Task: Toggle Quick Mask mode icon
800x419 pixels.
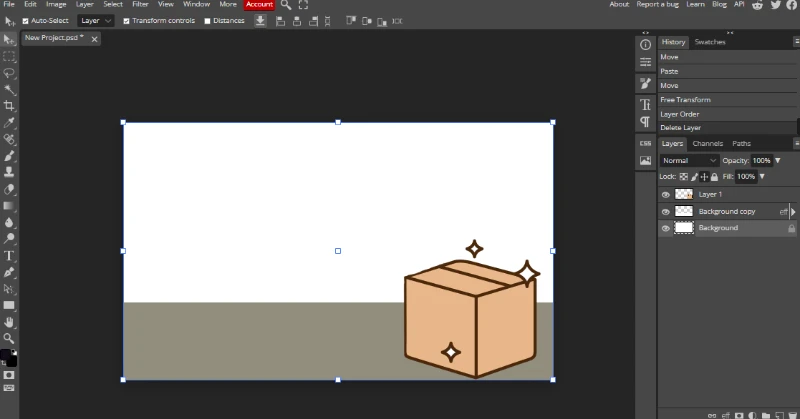Action: [x=9, y=375]
